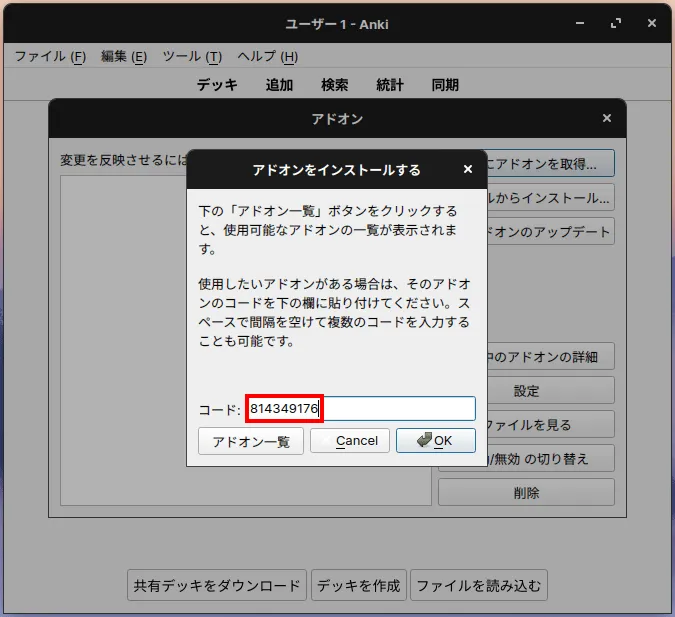Click the からインストール... button
Viewport: 675px width, 617px height.
551,198
